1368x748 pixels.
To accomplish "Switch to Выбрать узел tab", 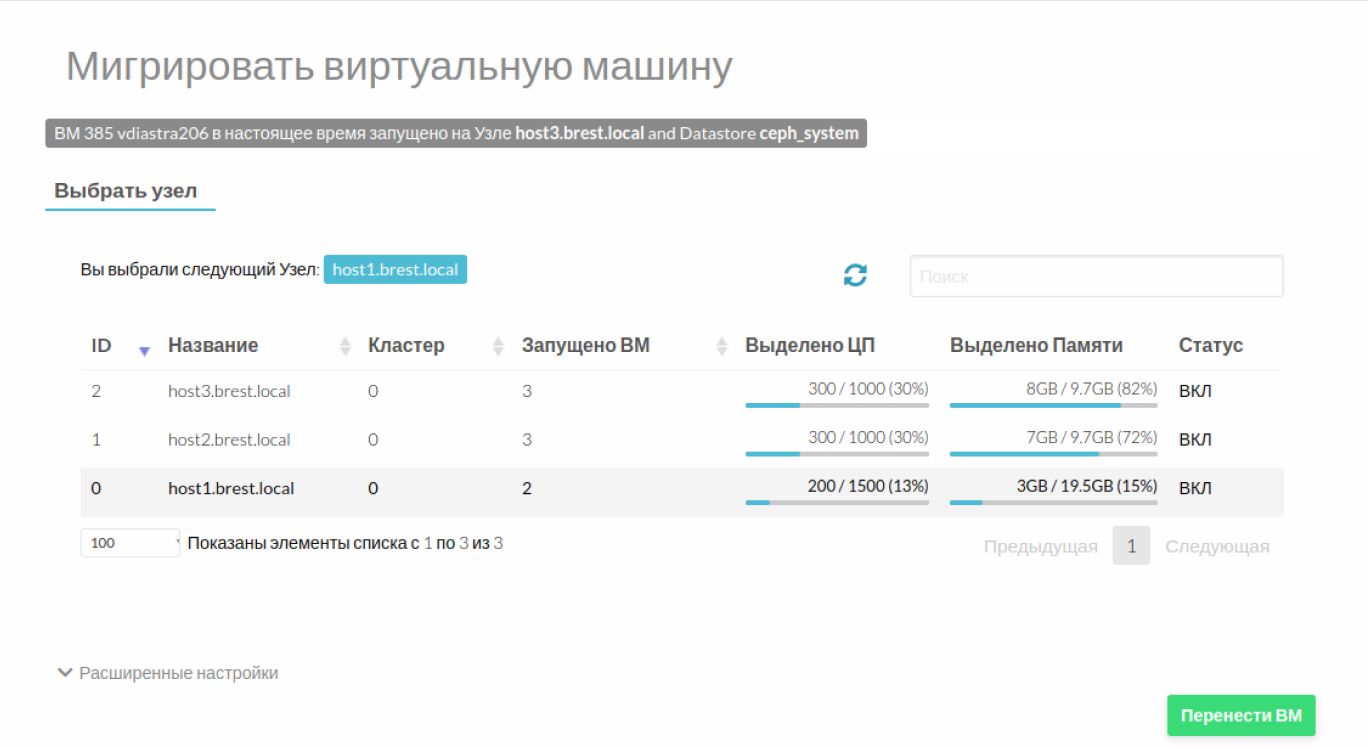I will (x=126, y=191).
